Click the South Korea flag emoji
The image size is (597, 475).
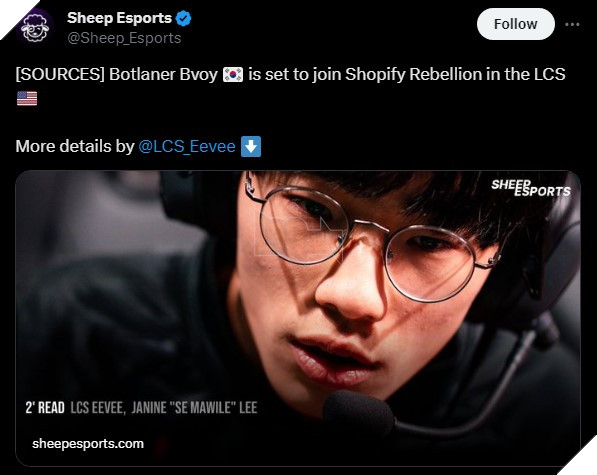(233, 74)
